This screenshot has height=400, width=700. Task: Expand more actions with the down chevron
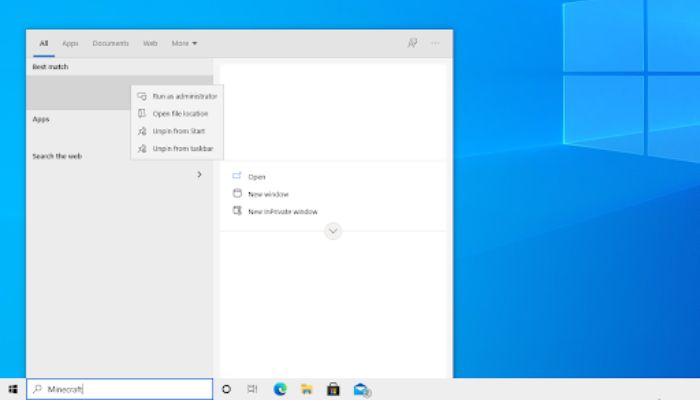coord(333,231)
